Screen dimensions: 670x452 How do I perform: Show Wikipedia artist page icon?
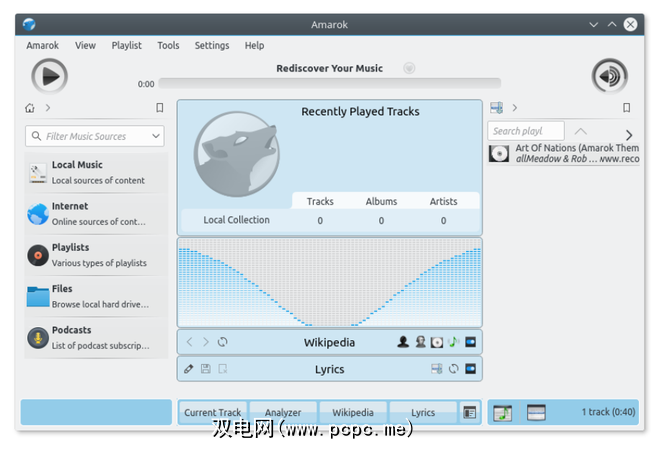(x=403, y=342)
